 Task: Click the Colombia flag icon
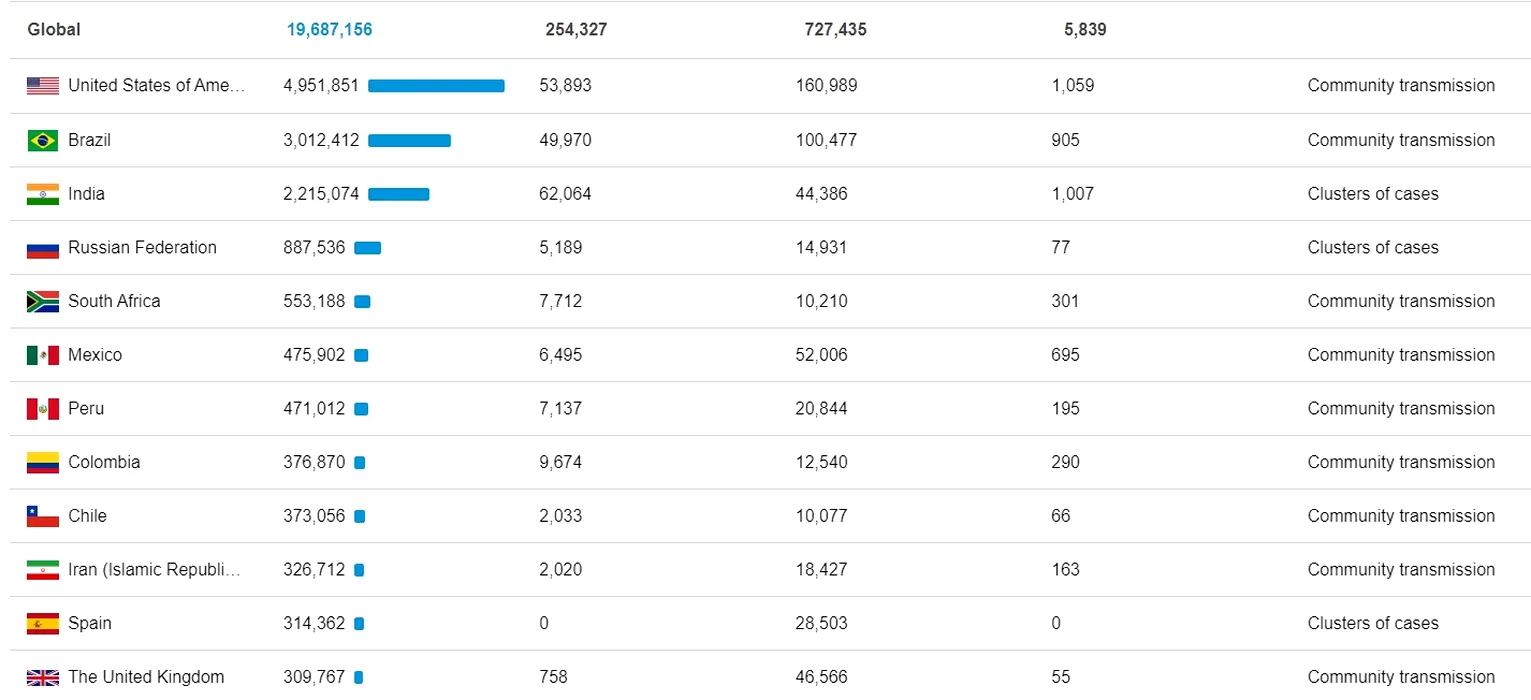click(43, 462)
